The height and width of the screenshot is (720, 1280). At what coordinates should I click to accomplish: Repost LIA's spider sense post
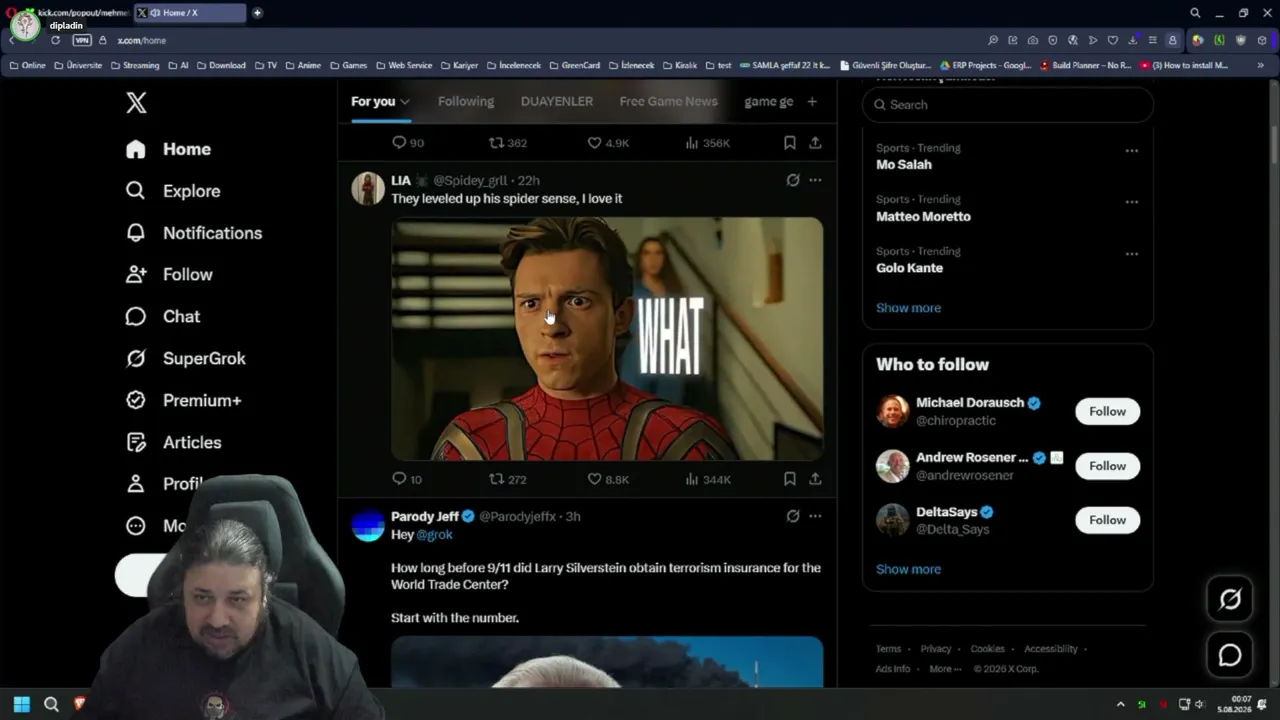(x=506, y=479)
